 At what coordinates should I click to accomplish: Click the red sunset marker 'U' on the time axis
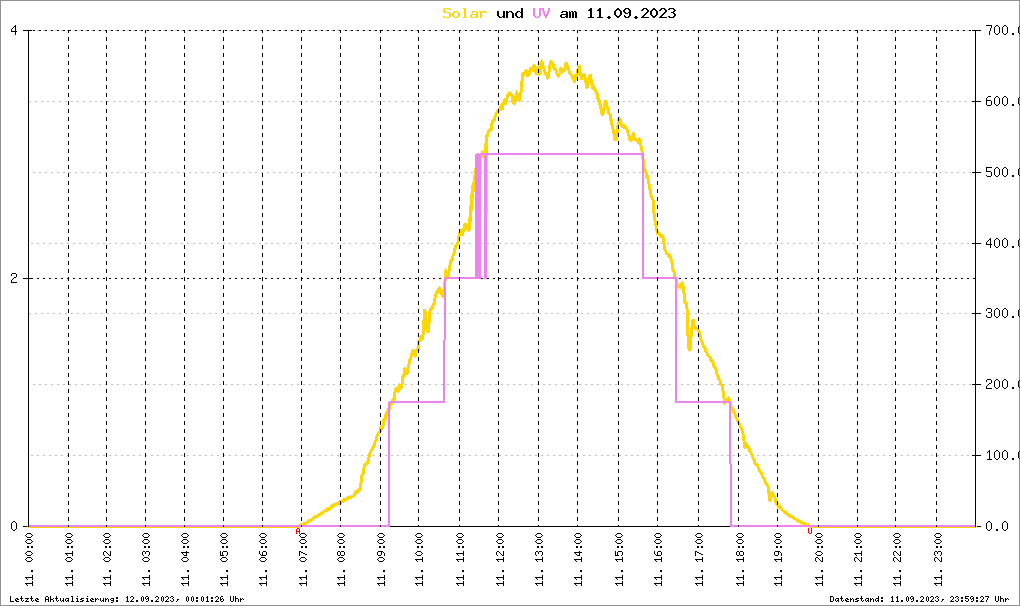tap(810, 531)
